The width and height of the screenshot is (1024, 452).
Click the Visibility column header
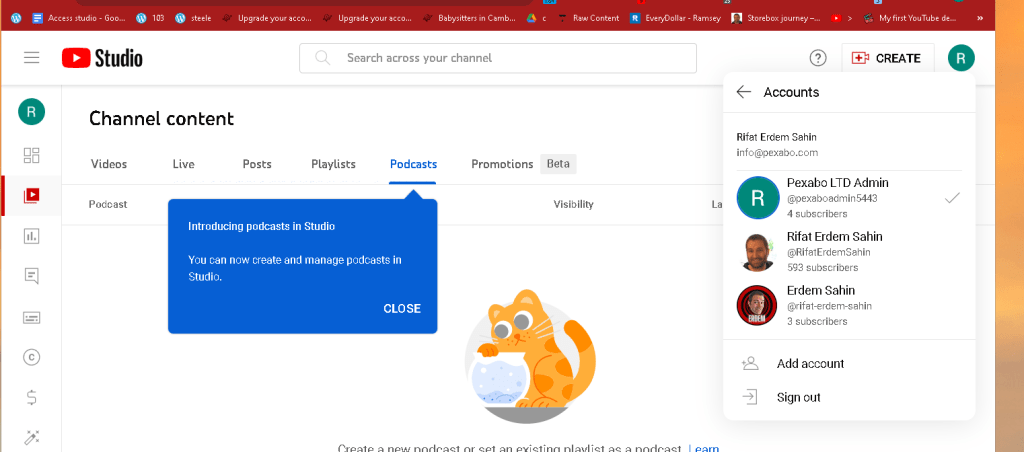click(x=573, y=204)
